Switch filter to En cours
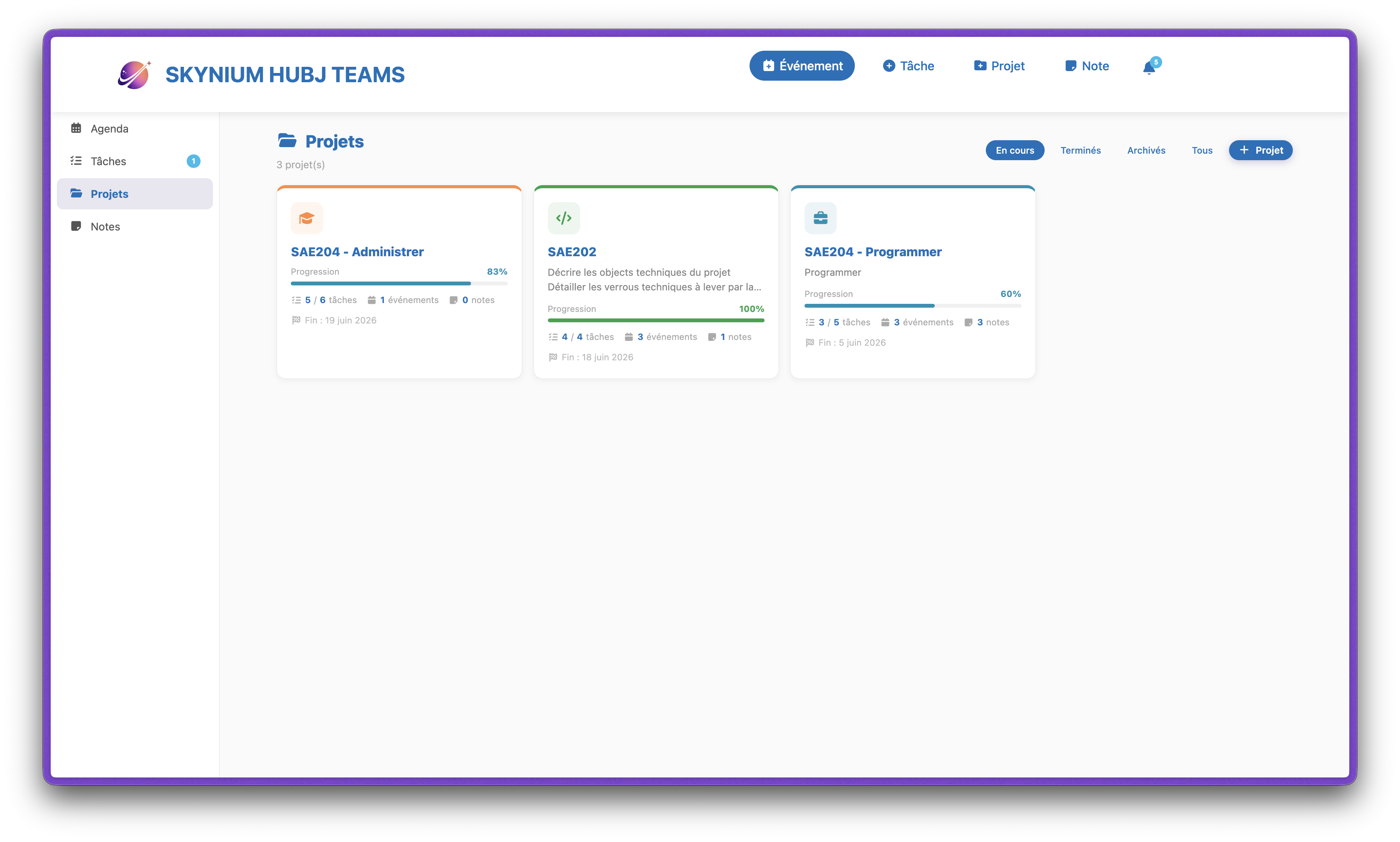Viewport: 1400px width, 842px height. coord(1015,150)
